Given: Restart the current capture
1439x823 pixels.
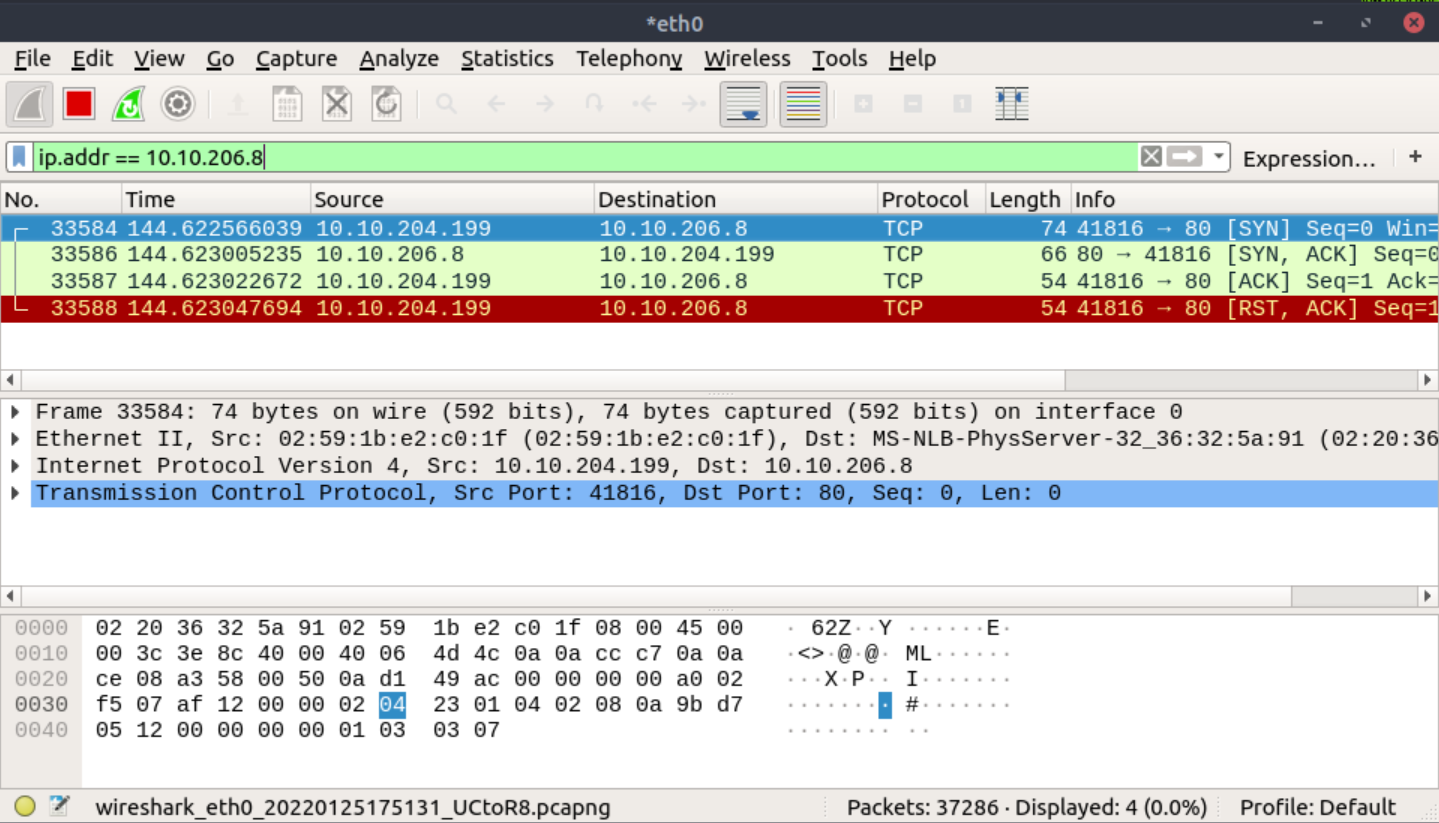Looking at the screenshot, I should (x=128, y=103).
